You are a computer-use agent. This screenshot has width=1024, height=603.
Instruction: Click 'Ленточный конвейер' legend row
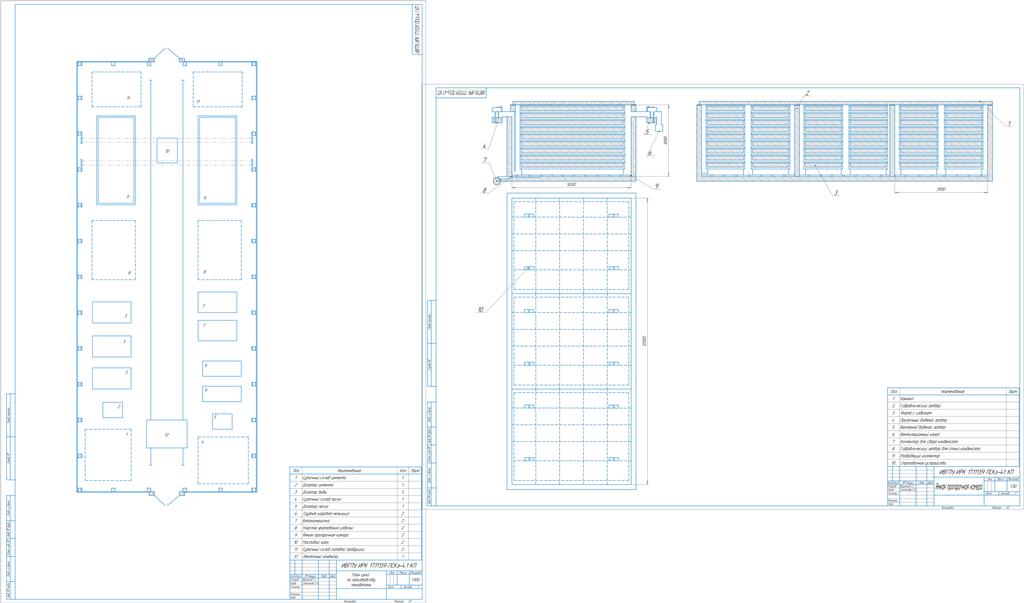(355, 557)
